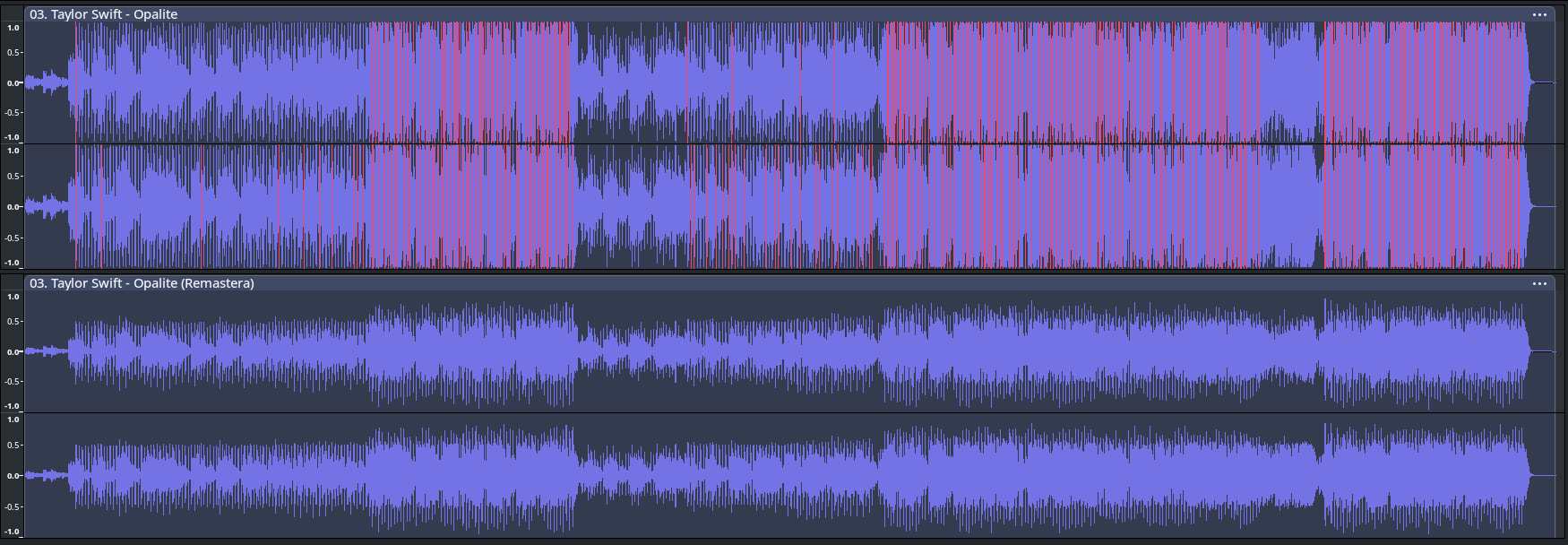Image resolution: width=1568 pixels, height=545 pixels.
Task: Click the 0.0 ruler mark of Opalite's lower channel
Action: pos(13,207)
